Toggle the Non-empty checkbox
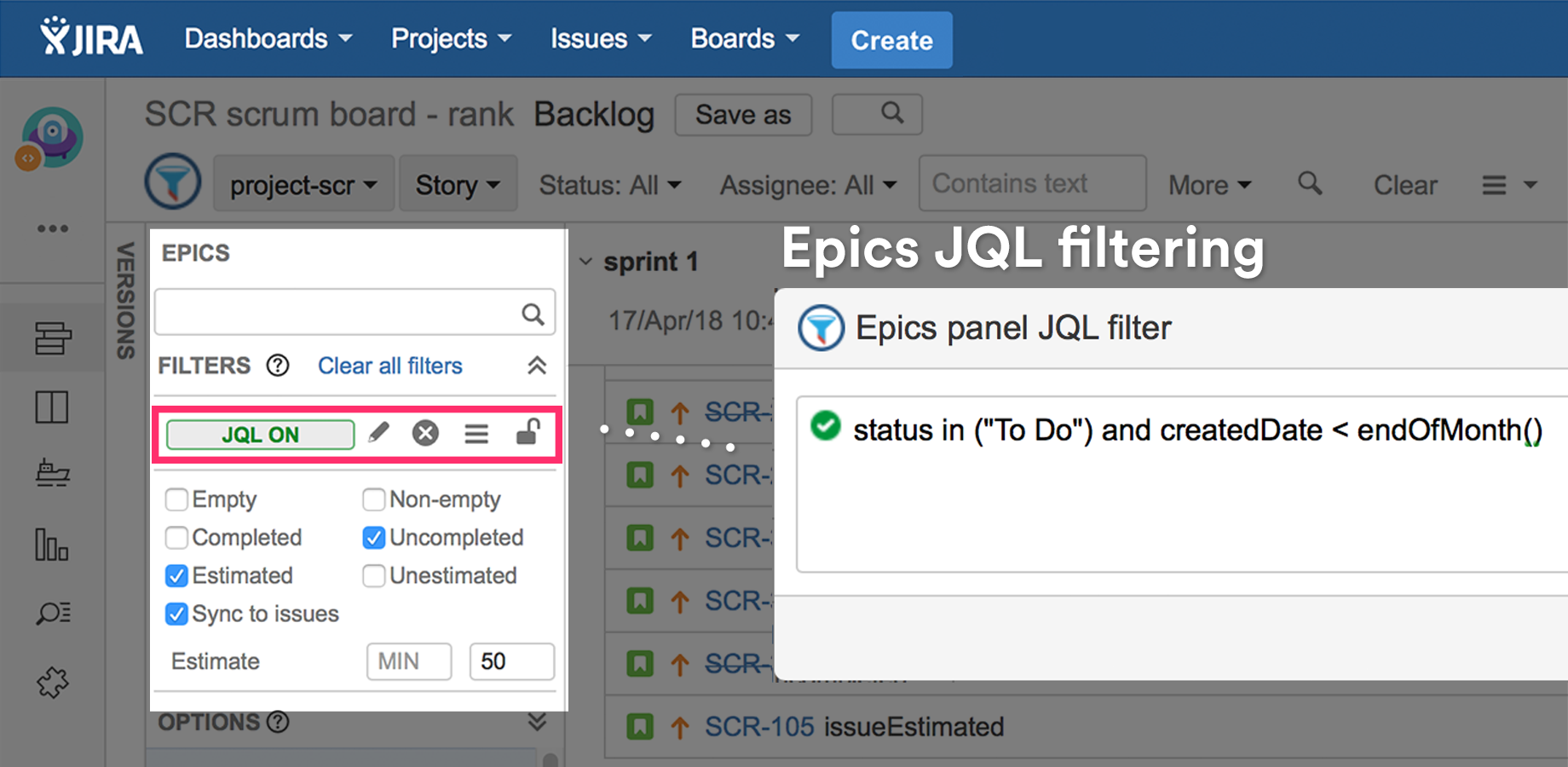Viewport: 1568px width, 767px height. (373, 499)
